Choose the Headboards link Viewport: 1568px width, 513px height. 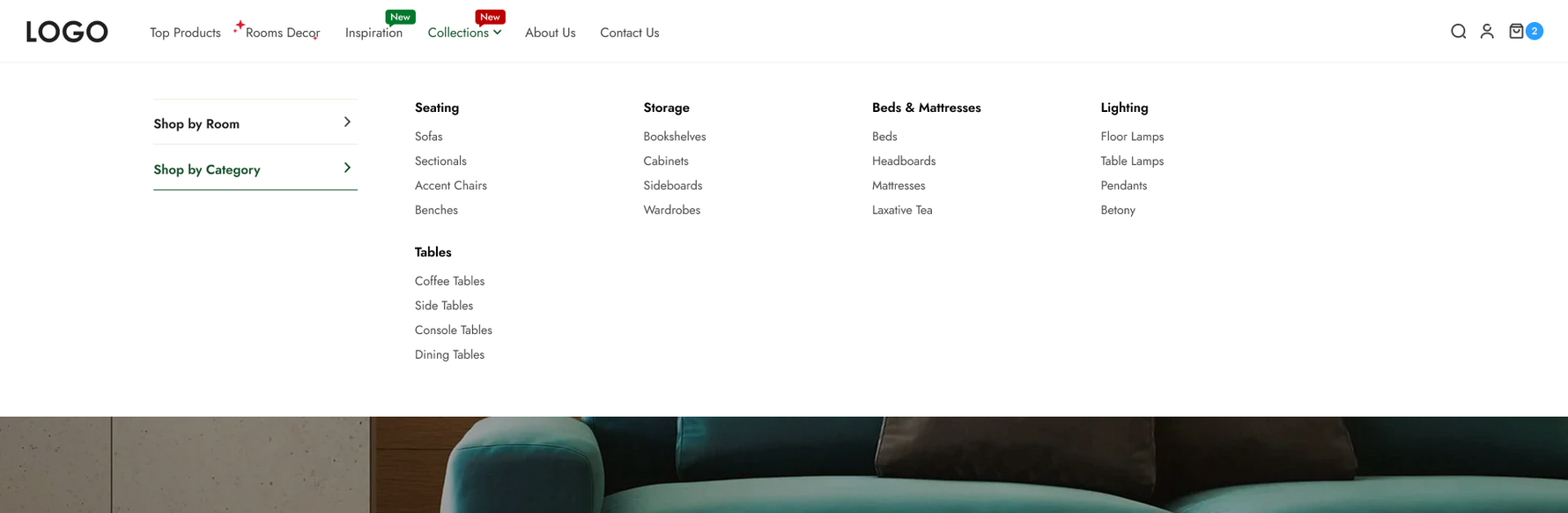(903, 161)
